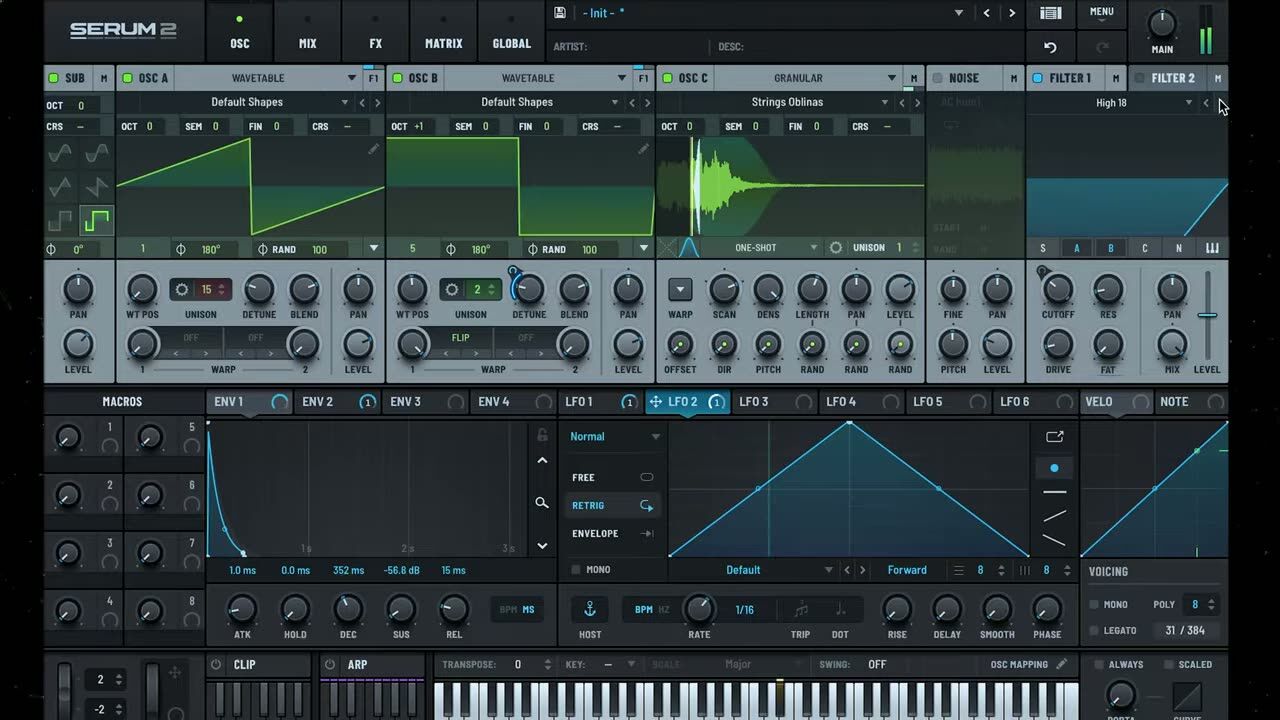
Task: Click the MAIN volume knob
Action: [x=1162, y=24]
